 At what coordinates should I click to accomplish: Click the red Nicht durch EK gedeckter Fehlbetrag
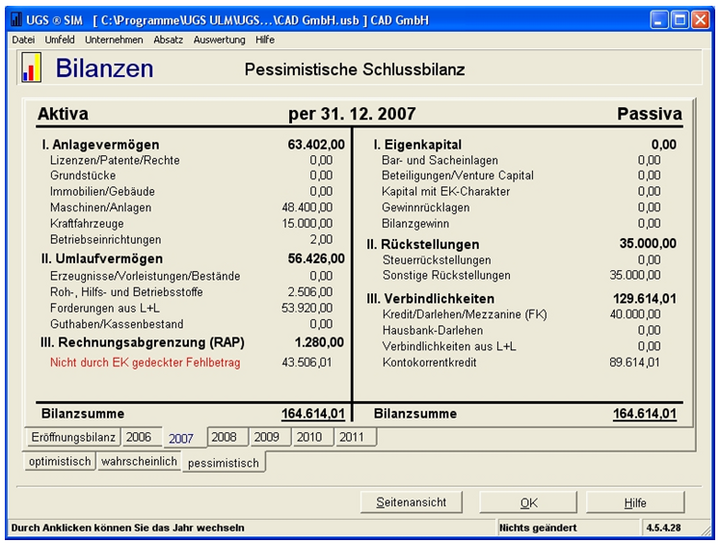point(145,363)
